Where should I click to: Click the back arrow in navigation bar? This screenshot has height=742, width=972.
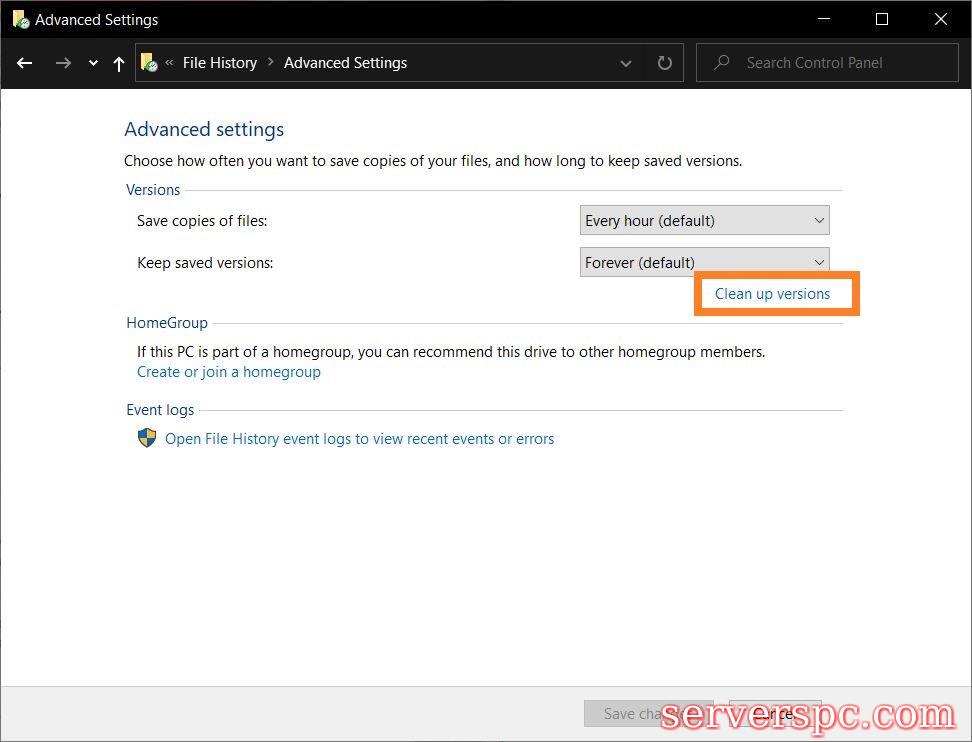click(25, 63)
